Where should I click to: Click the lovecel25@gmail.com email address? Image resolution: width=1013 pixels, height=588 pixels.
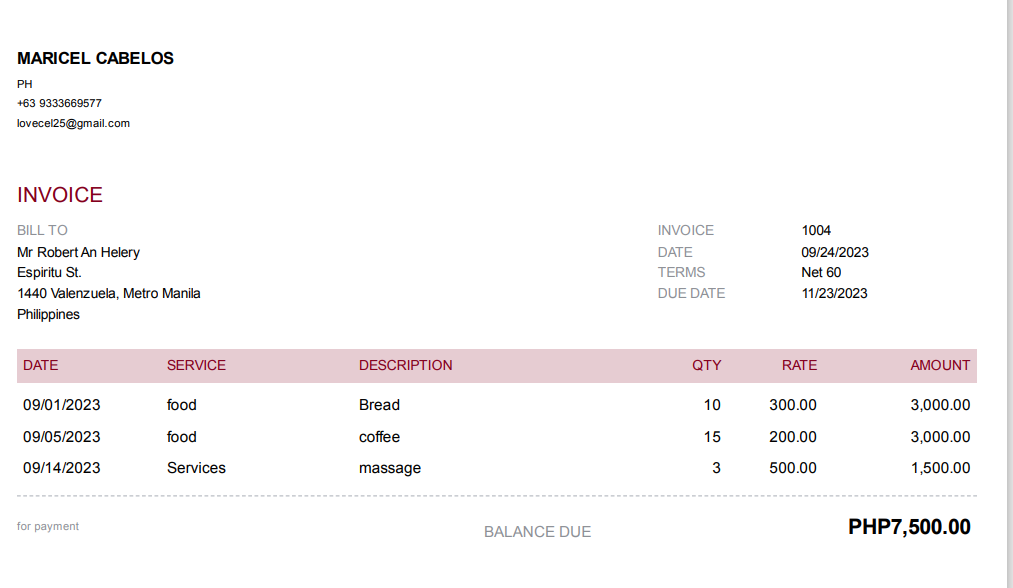73,124
